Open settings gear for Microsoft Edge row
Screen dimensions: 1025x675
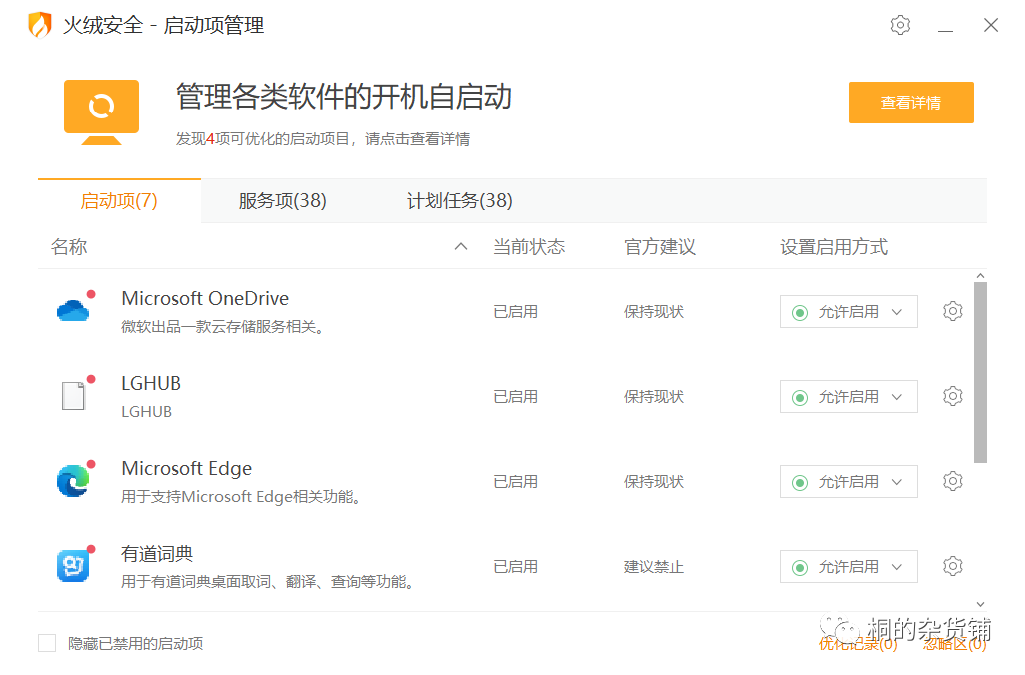[x=952, y=481]
